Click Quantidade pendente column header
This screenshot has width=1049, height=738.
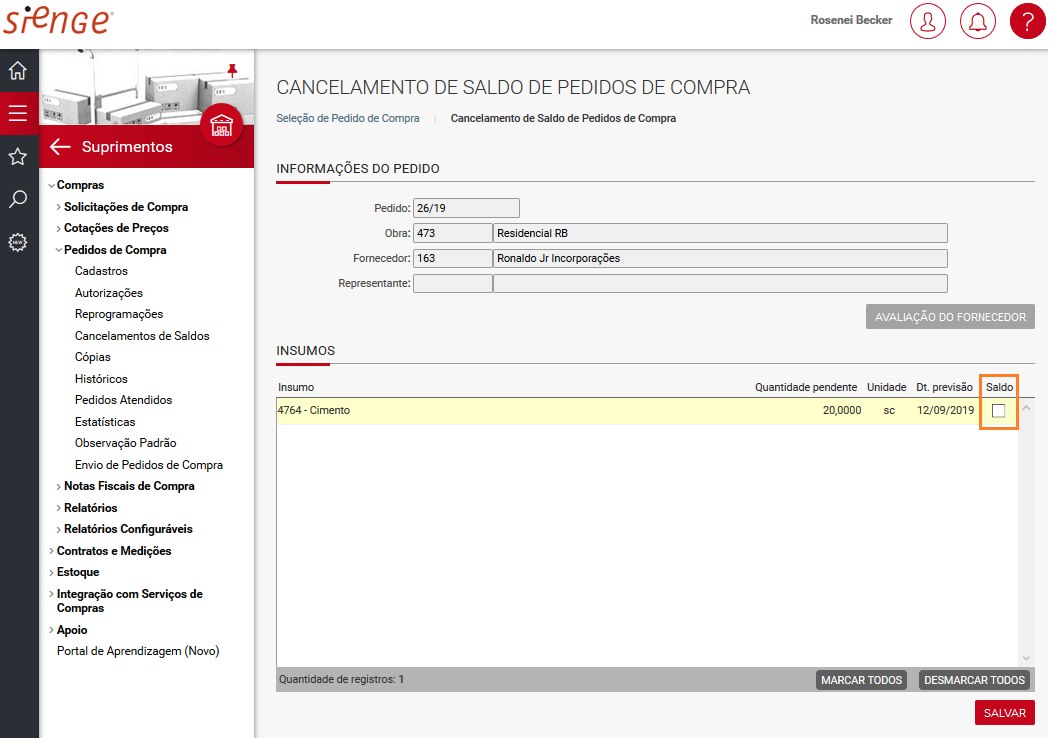click(x=805, y=387)
